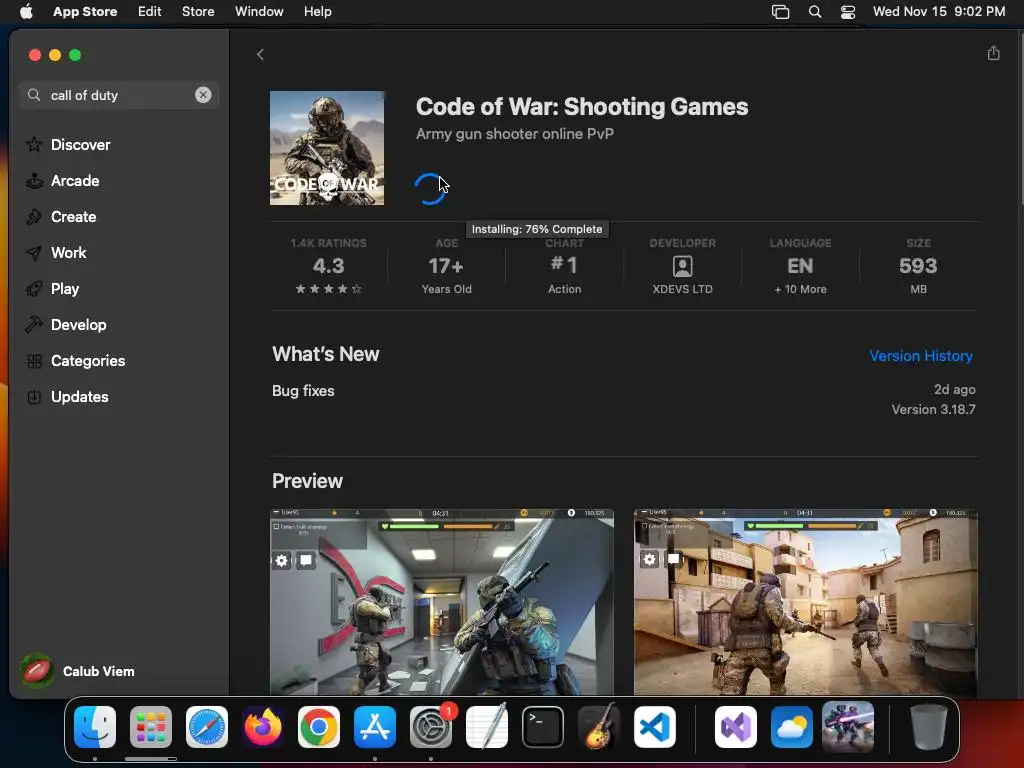Click the 4.3 star rating
This screenshot has height=768, width=1024.
pyautogui.click(x=328, y=266)
